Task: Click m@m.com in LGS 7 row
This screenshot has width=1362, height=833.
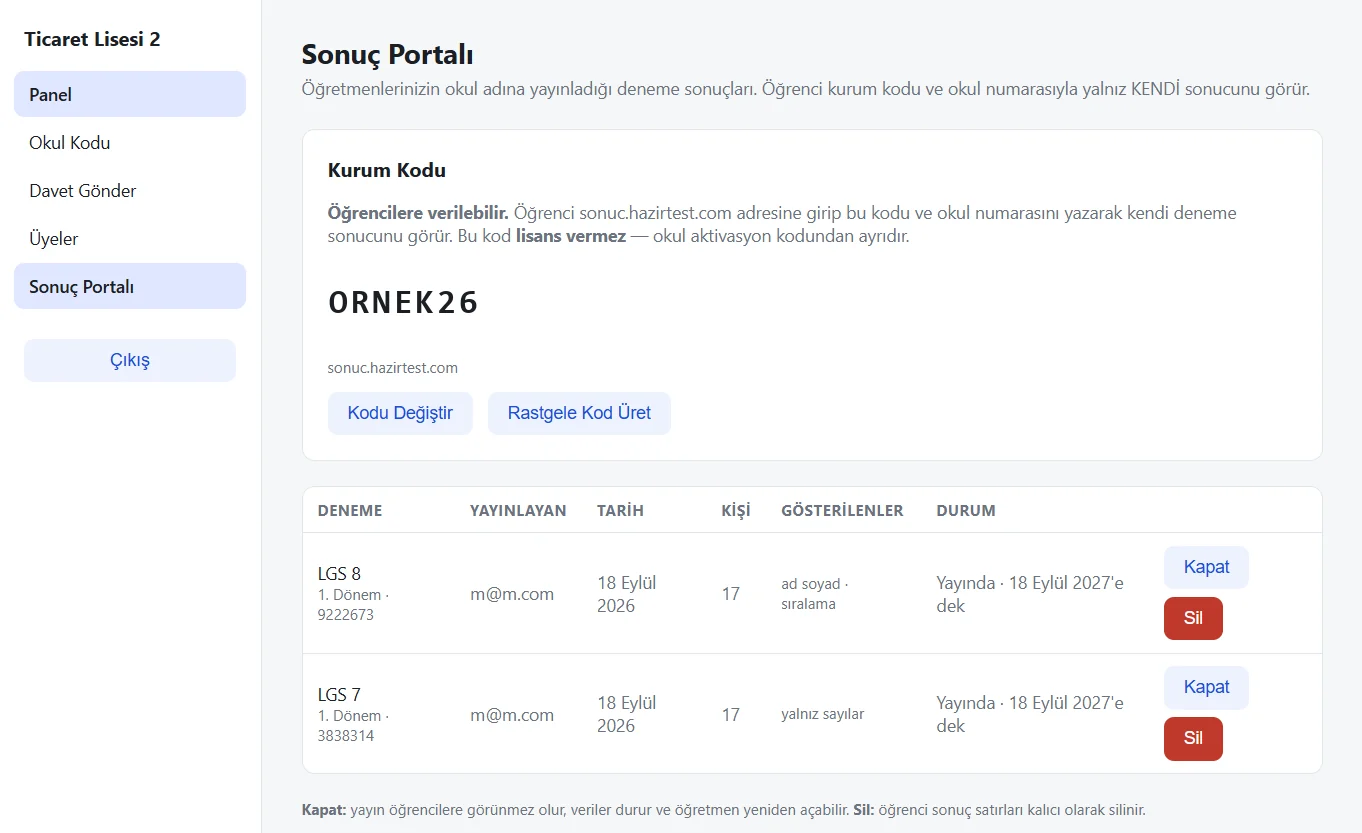Action: [x=512, y=715]
